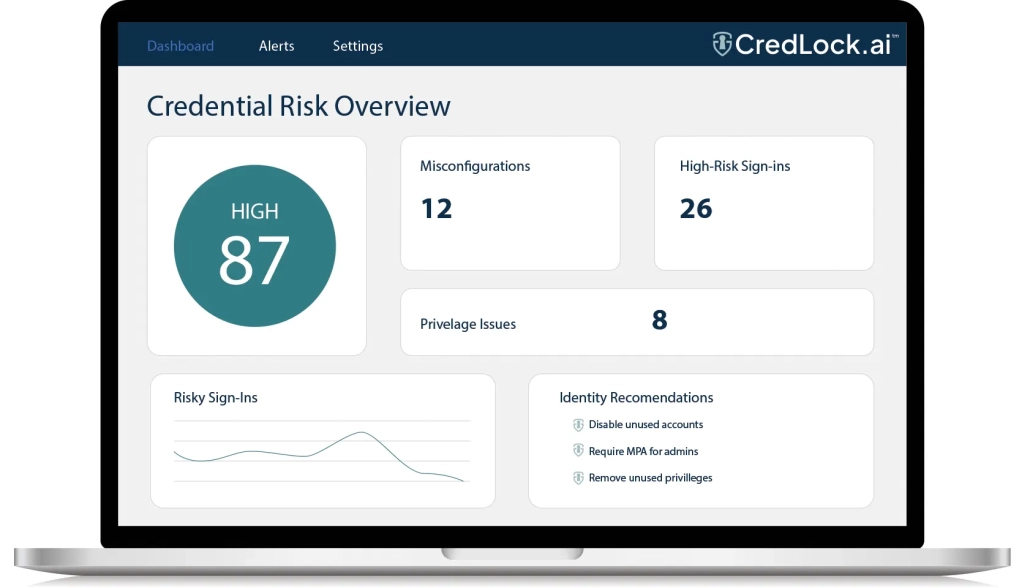The height and width of the screenshot is (588, 1030).
Task: Choose the Require MPA for admins text
Action: pos(643,451)
